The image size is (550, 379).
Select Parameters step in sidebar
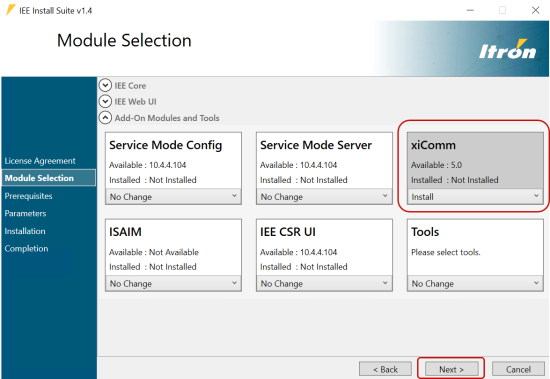(x=25, y=213)
